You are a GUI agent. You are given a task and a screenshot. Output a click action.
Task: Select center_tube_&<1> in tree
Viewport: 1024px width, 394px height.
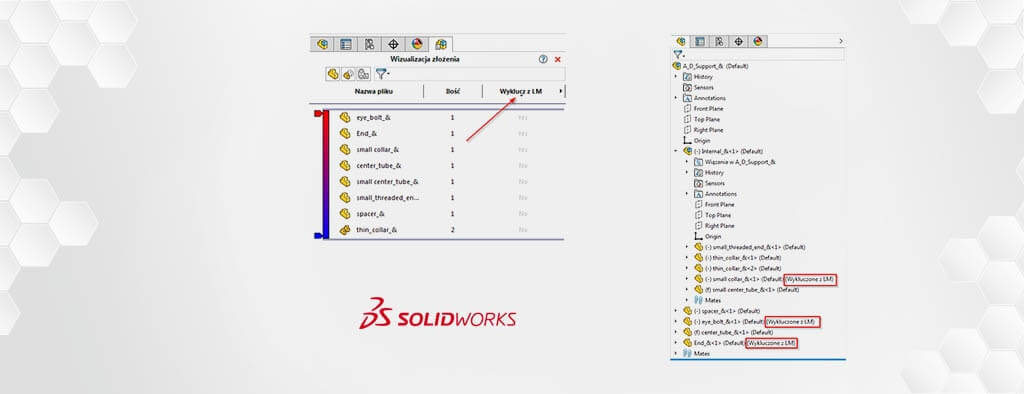tap(727, 332)
